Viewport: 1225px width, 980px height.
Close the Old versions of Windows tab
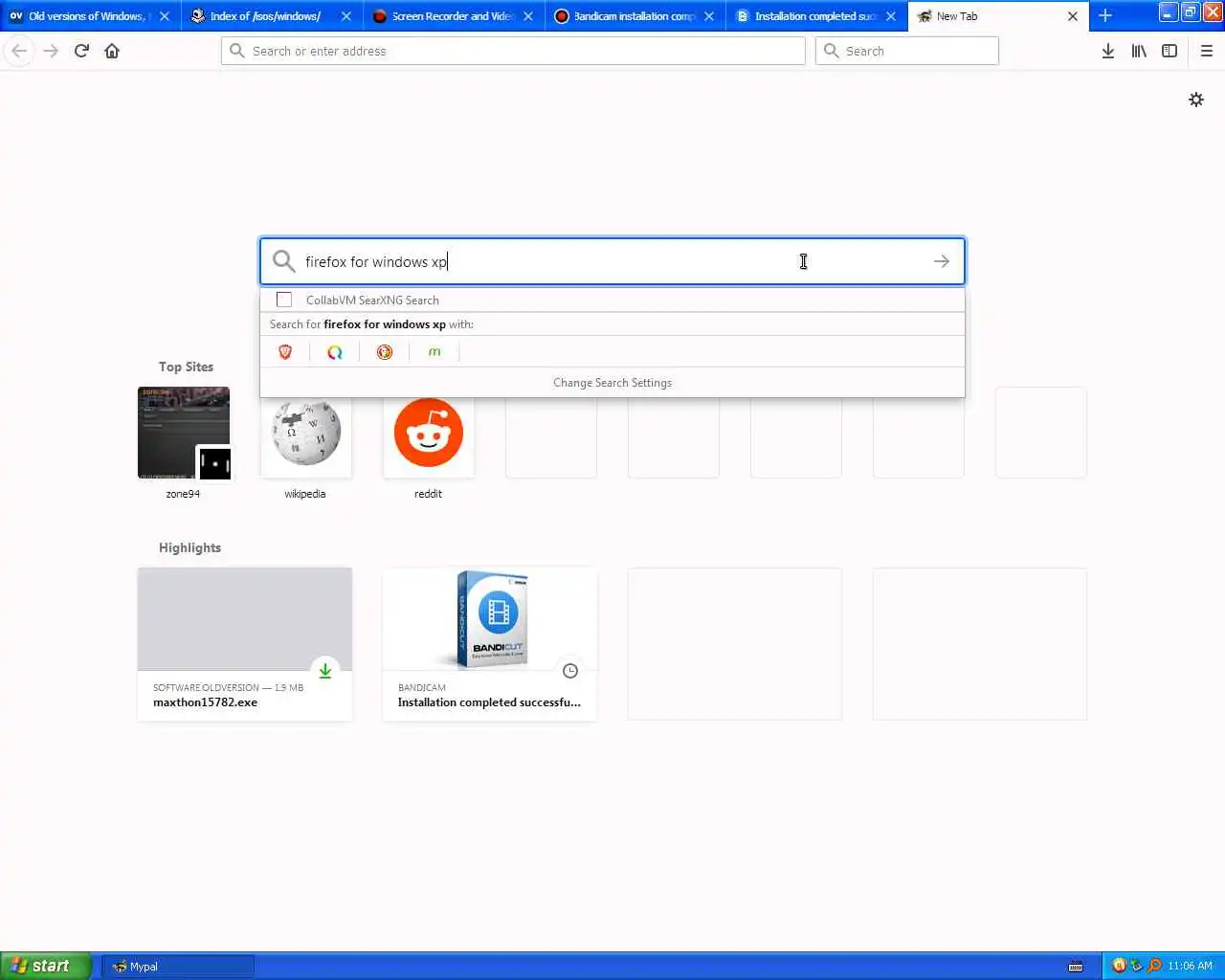click(x=165, y=16)
